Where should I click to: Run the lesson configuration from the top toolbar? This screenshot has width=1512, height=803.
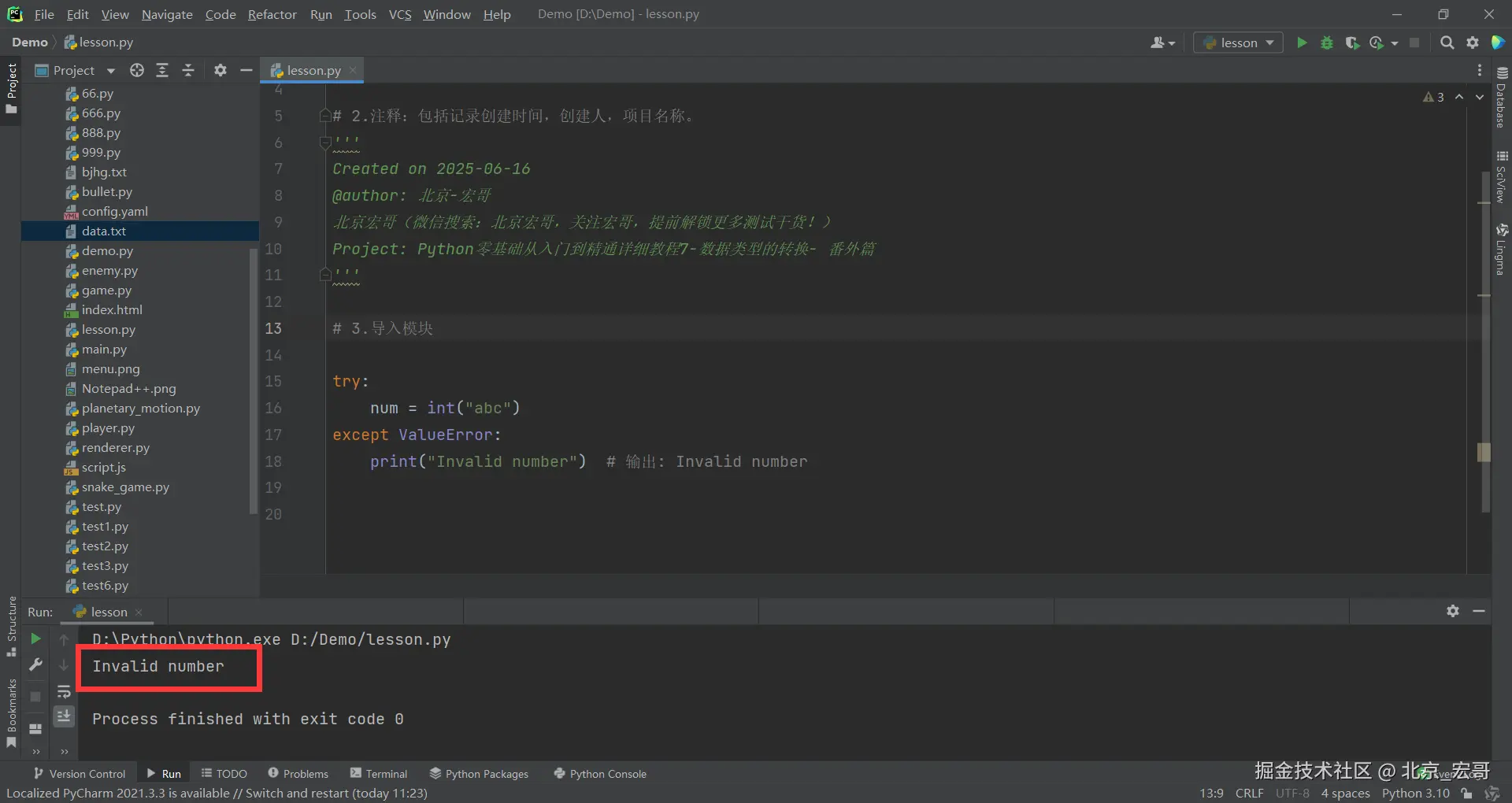coord(1302,43)
